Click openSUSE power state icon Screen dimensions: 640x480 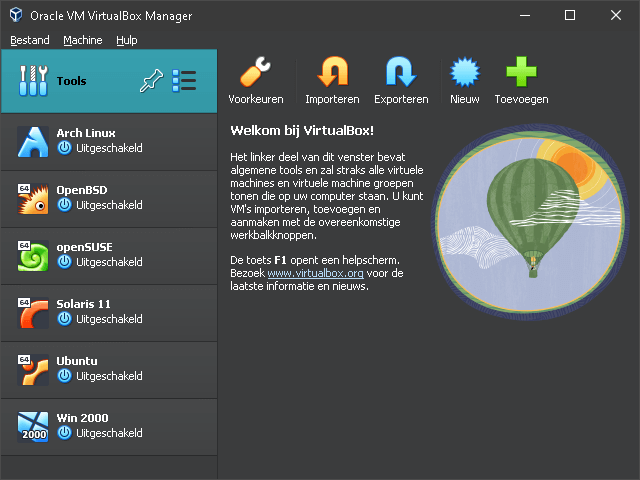pyautogui.click(x=64, y=262)
